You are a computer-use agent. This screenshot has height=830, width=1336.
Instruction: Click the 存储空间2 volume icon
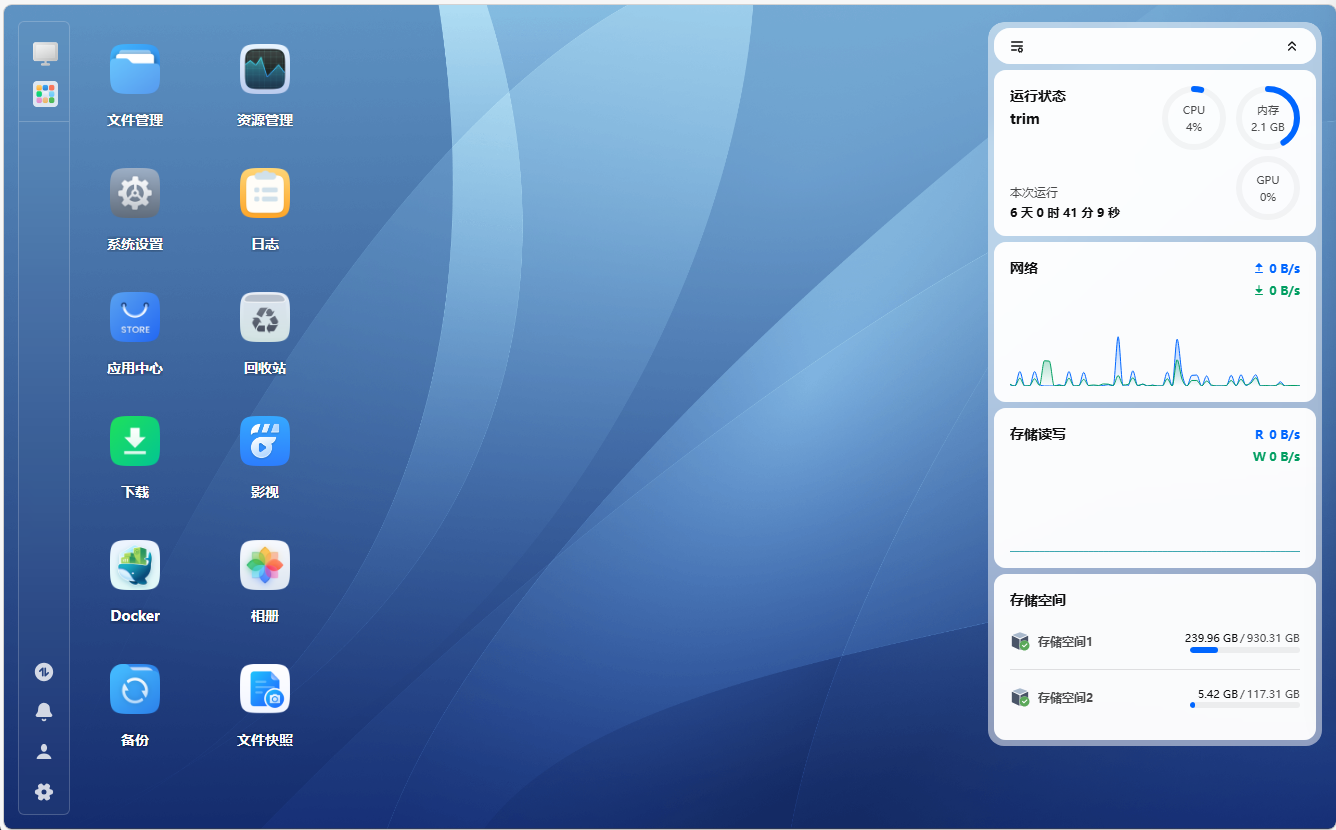coord(1020,697)
